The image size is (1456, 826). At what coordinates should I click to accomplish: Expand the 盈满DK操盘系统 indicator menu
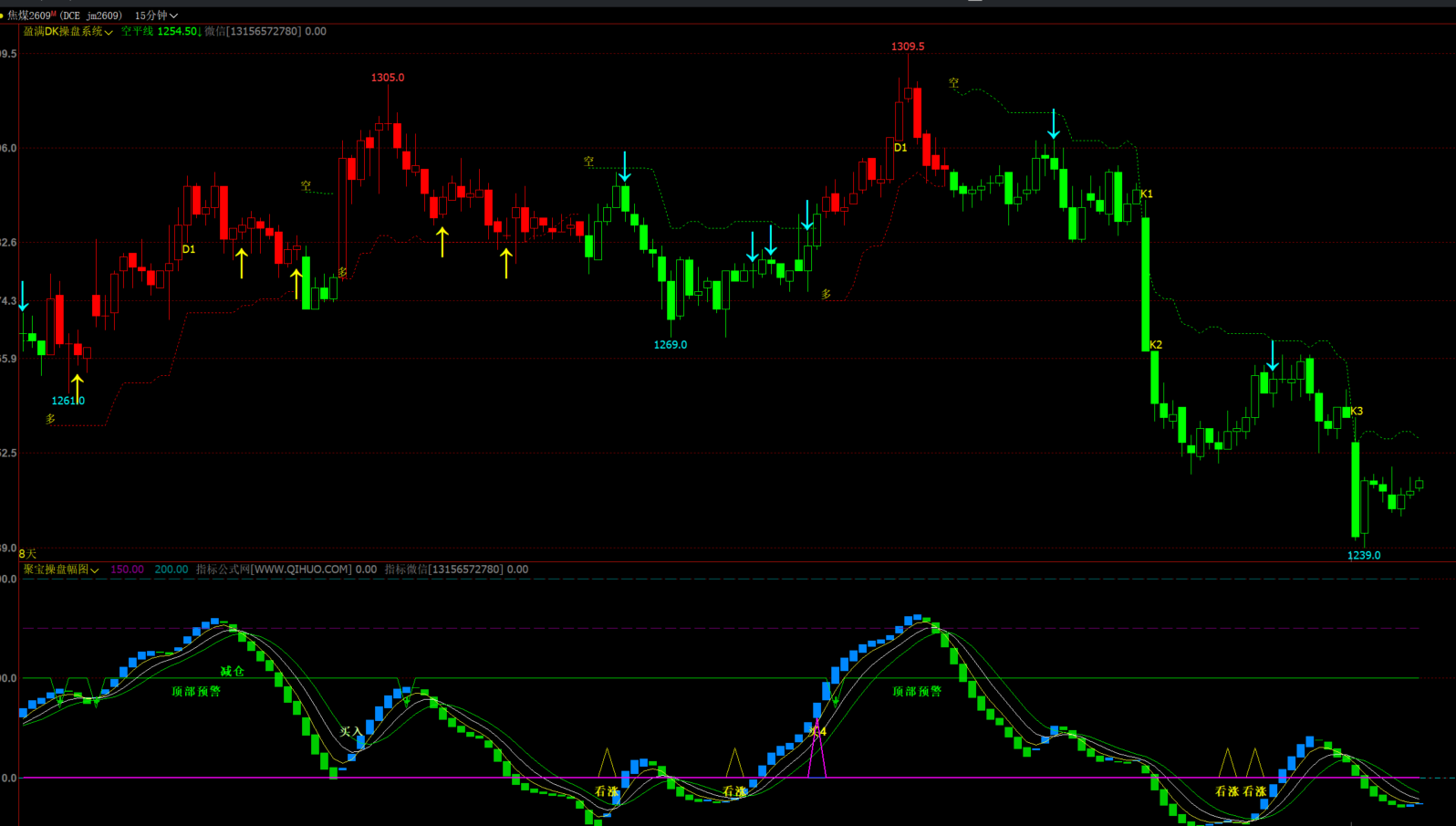point(68,32)
